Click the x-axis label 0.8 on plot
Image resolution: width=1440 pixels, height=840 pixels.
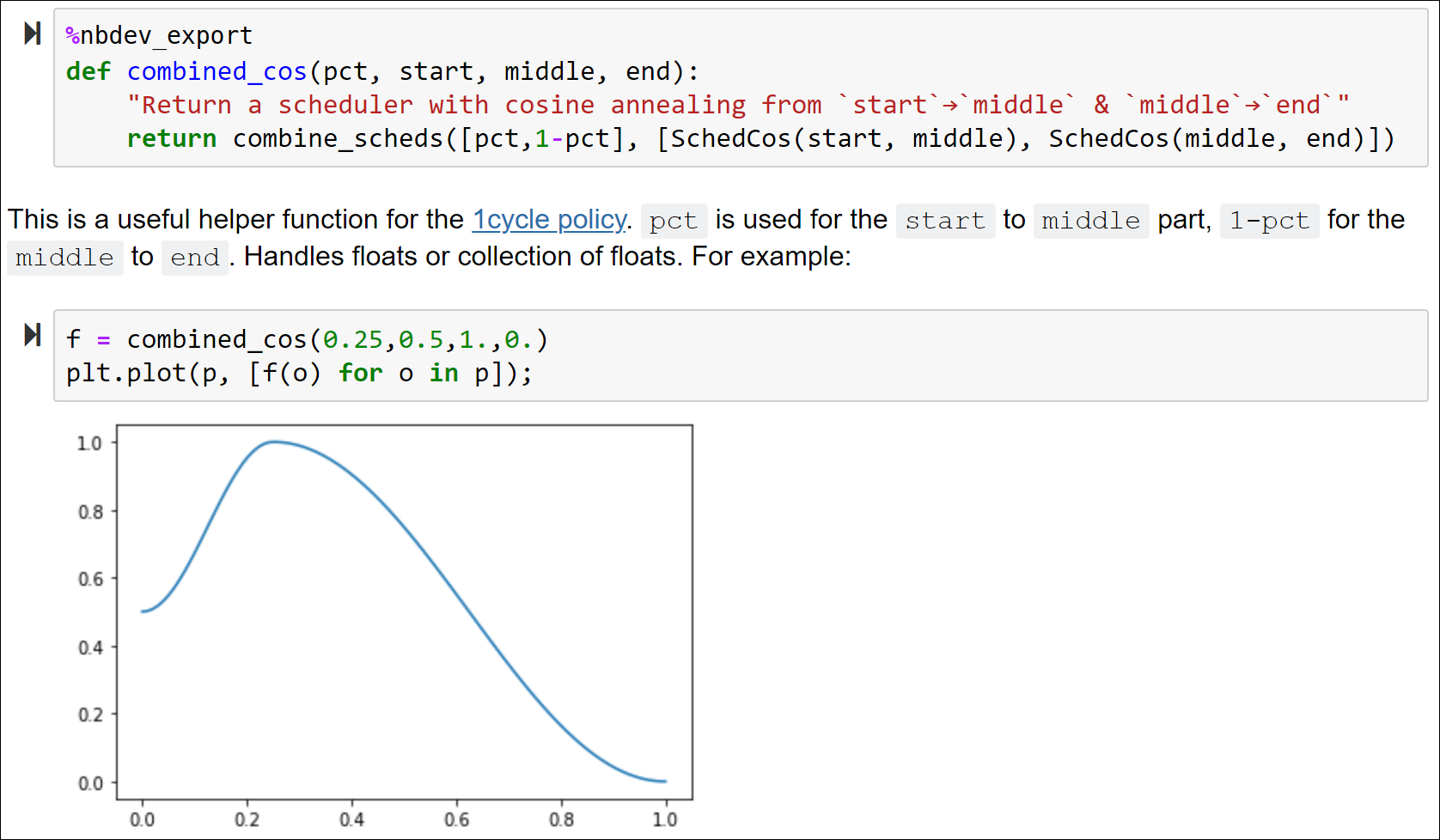(x=561, y=819)
